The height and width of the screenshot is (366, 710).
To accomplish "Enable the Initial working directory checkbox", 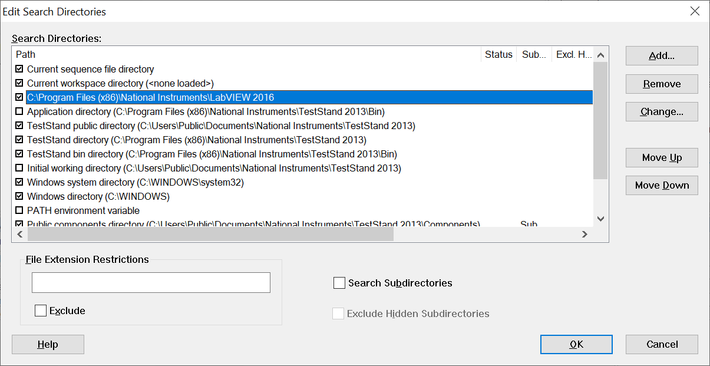I will [x=19, y=168].
